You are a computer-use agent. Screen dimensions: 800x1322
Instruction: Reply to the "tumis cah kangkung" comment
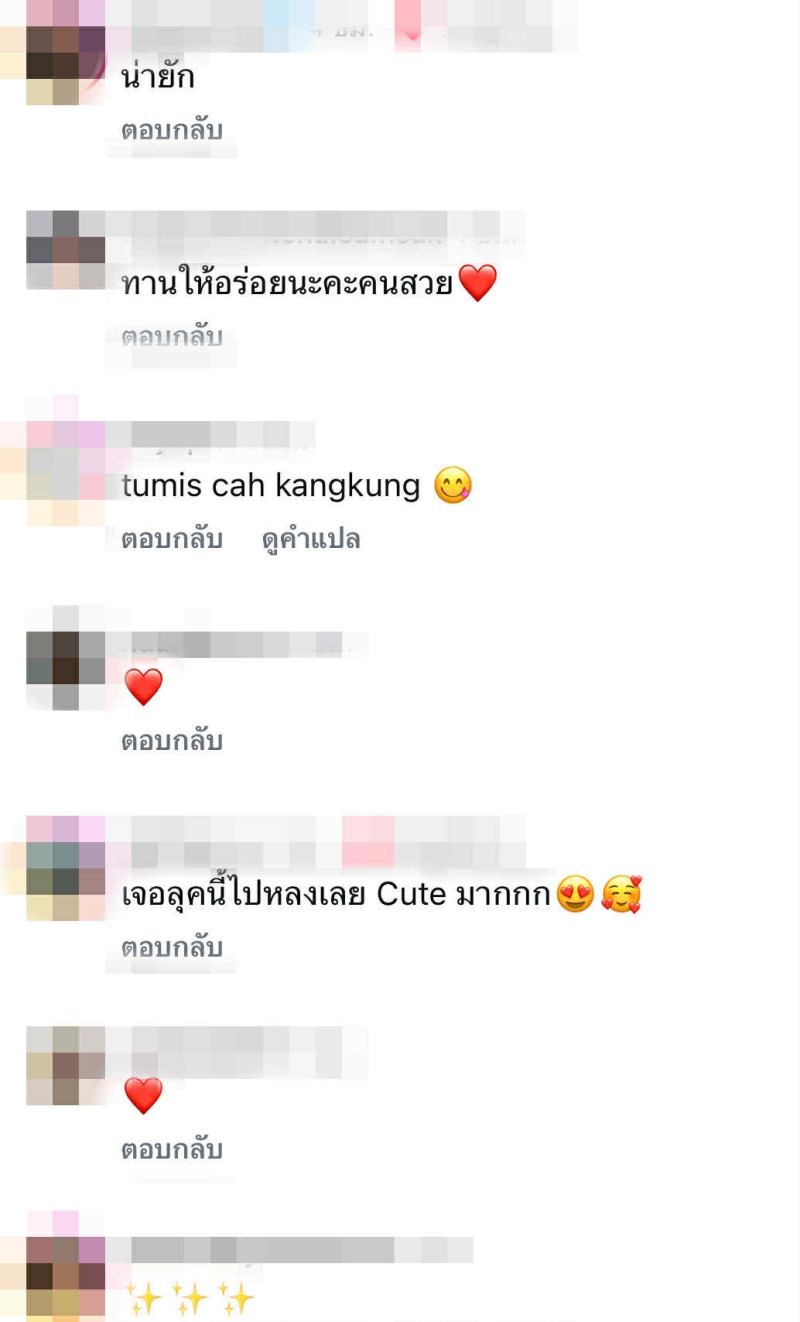coord(171,539)
